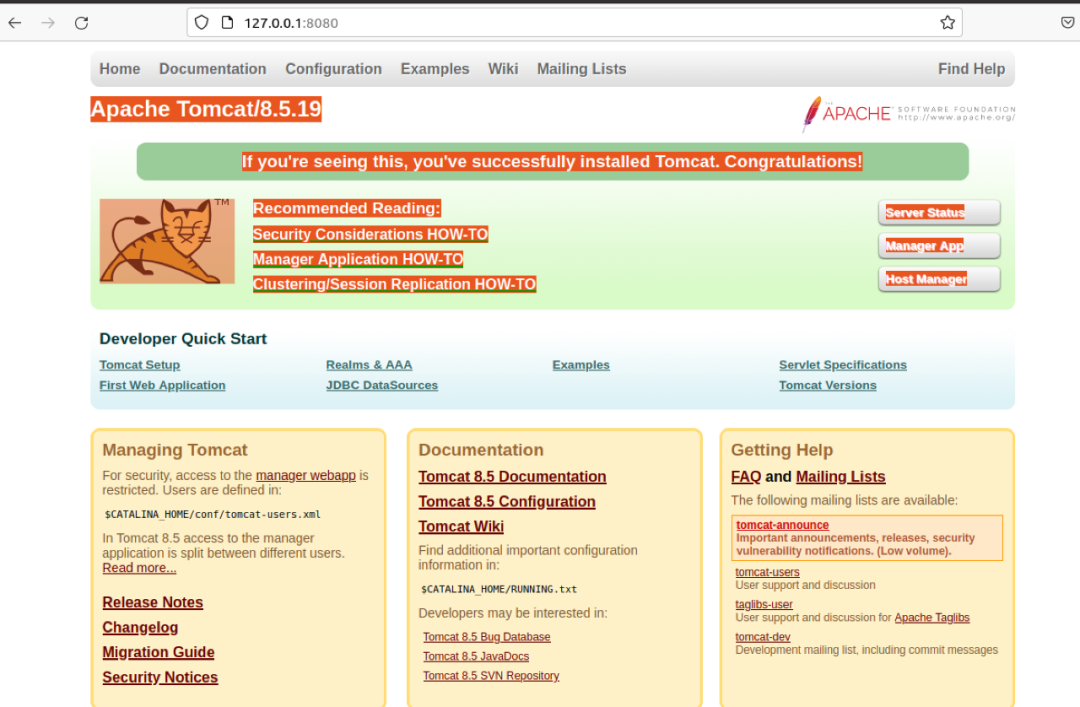Viewport: 1080px width, 707px height.
Task: Open the Configuration navigation item
Action: 333,69
